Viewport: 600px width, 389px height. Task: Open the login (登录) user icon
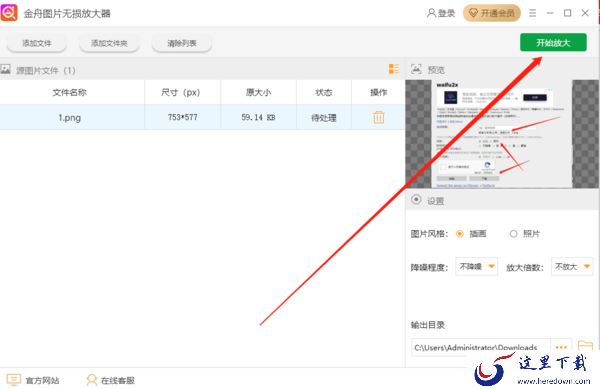(431, 13)
